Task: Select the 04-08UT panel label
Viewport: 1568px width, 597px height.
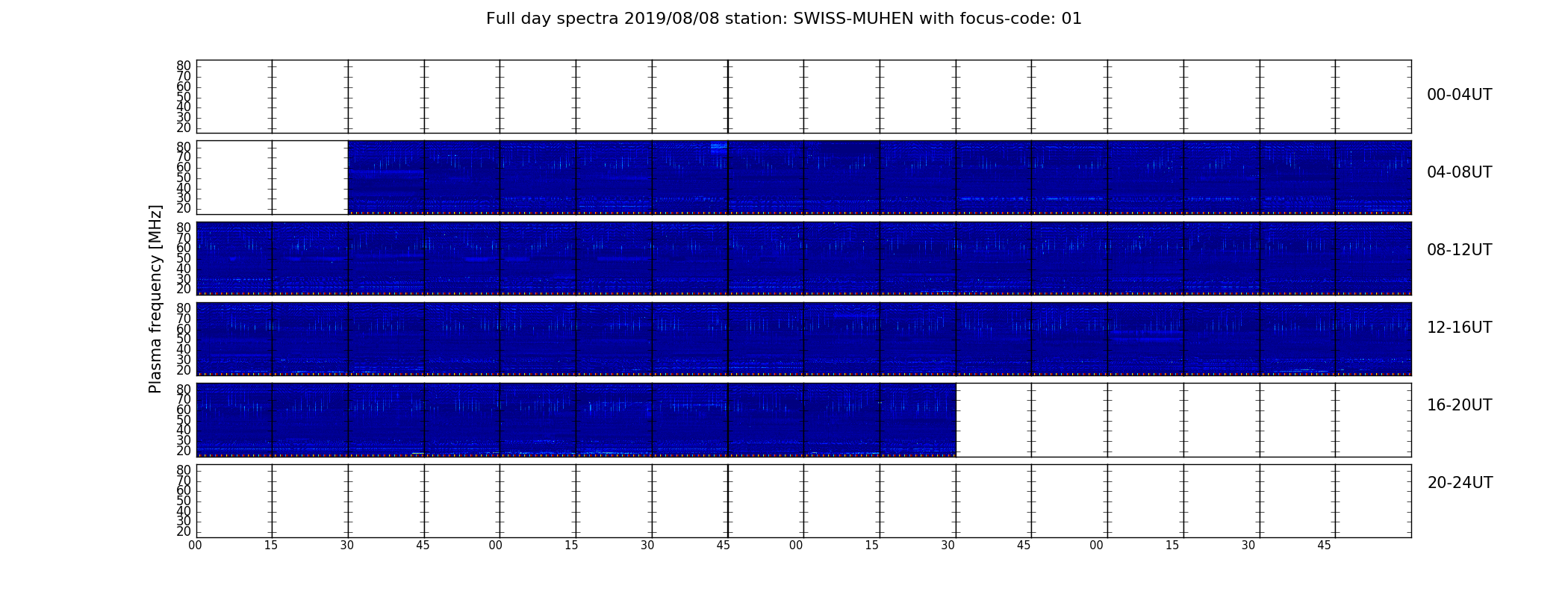Action: [1459, 172]
